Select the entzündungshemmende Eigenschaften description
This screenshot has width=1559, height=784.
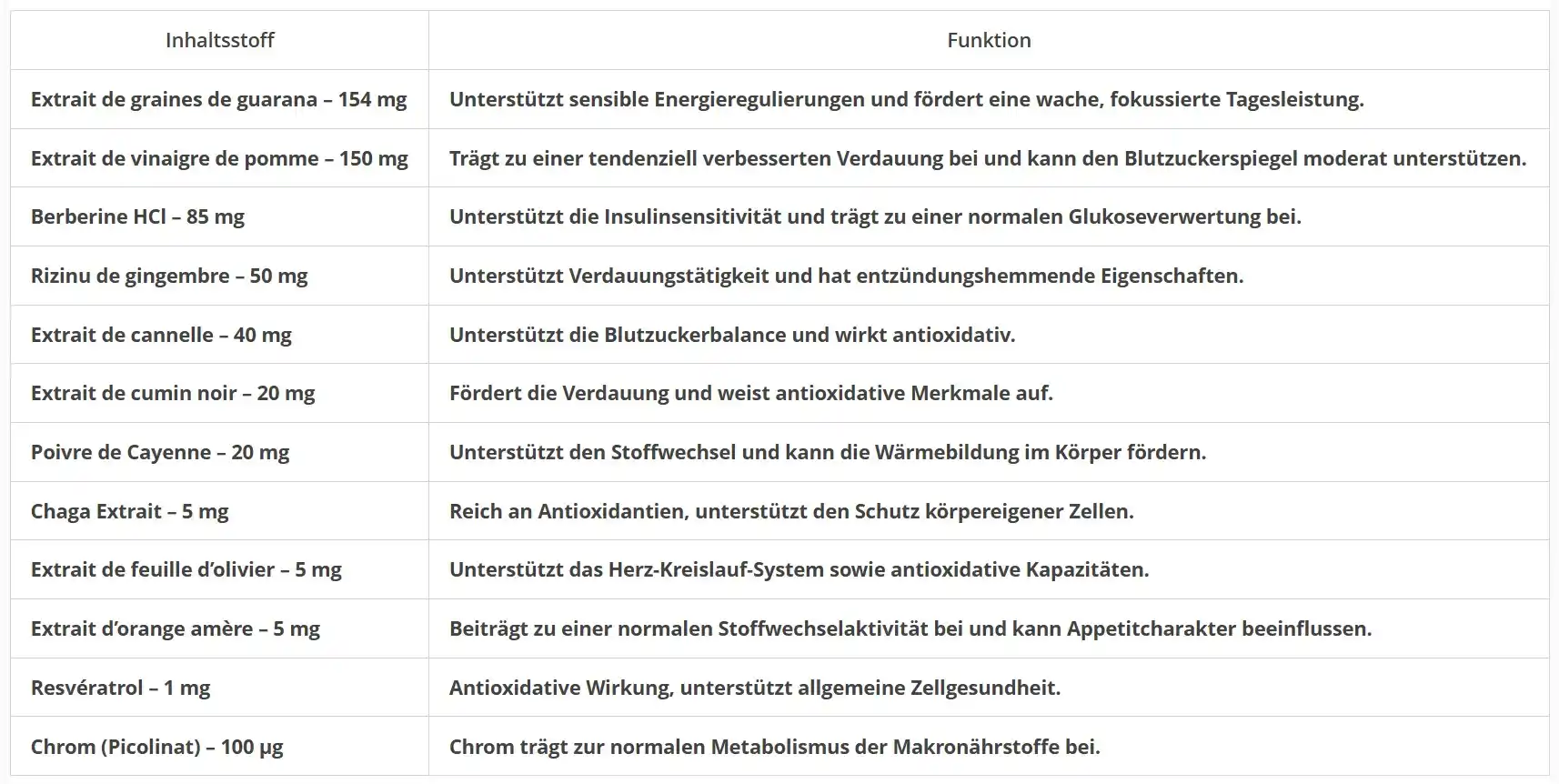[846, 276]
